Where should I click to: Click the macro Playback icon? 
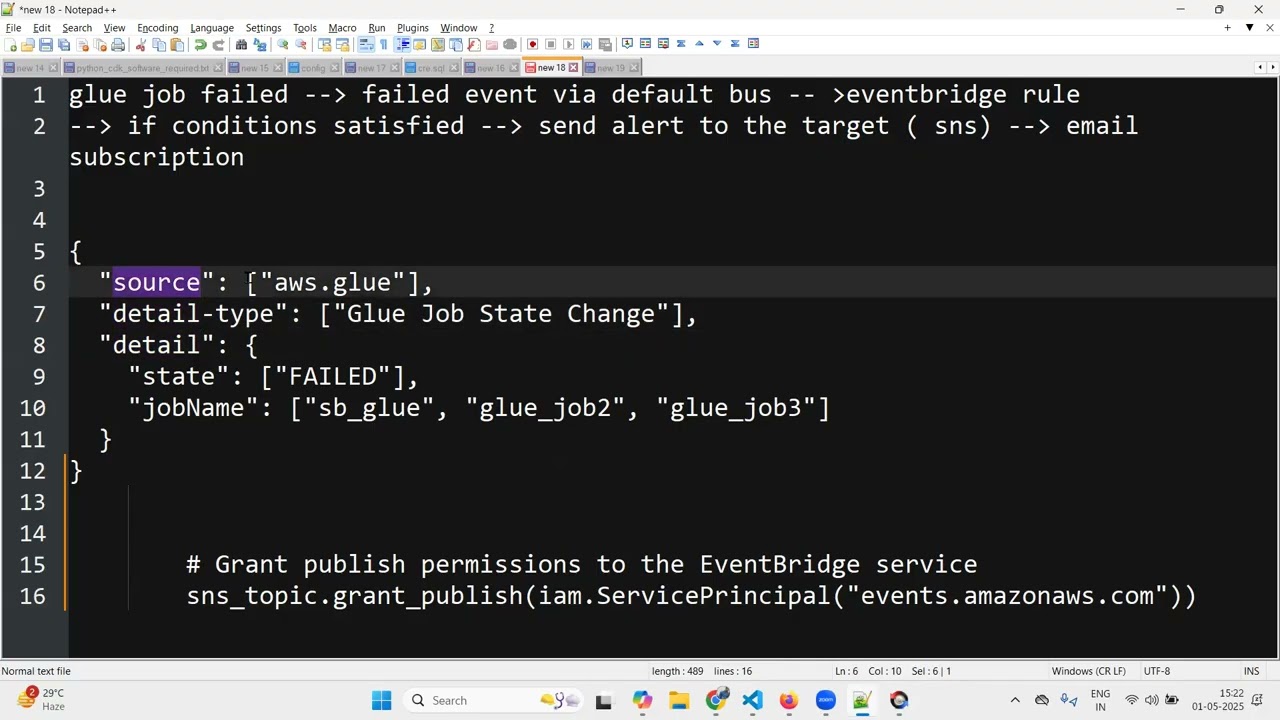point(568,45)
